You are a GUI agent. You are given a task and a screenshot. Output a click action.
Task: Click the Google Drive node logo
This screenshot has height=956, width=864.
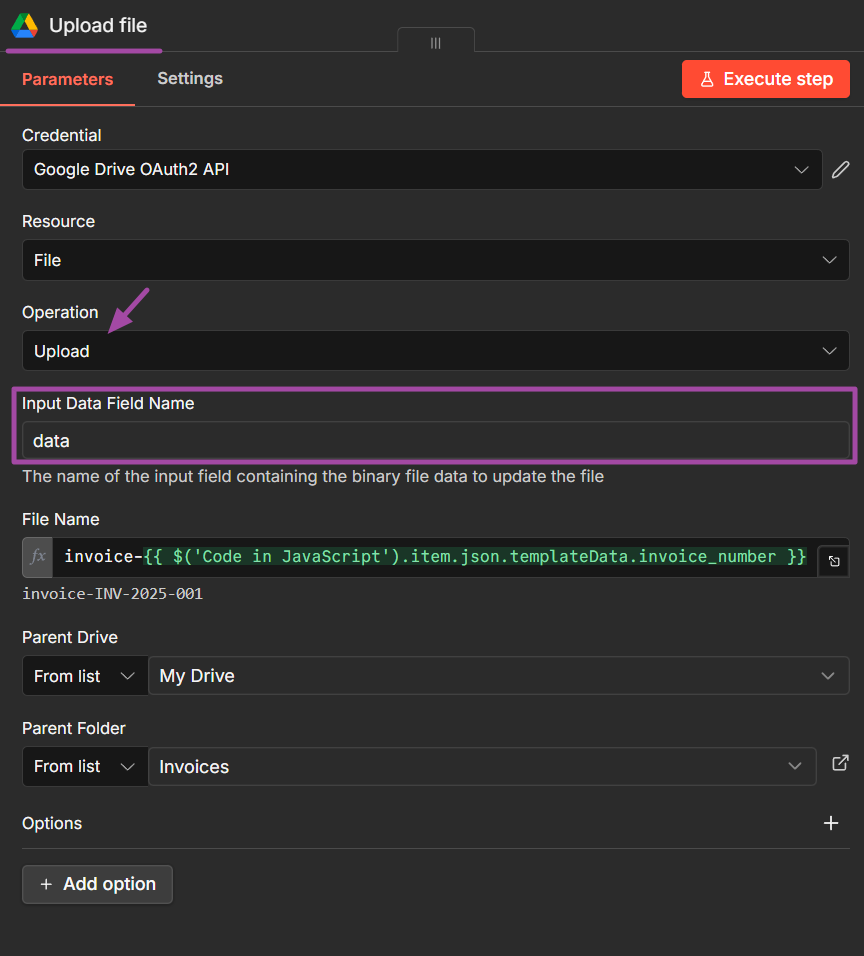[x=25, y=26]
